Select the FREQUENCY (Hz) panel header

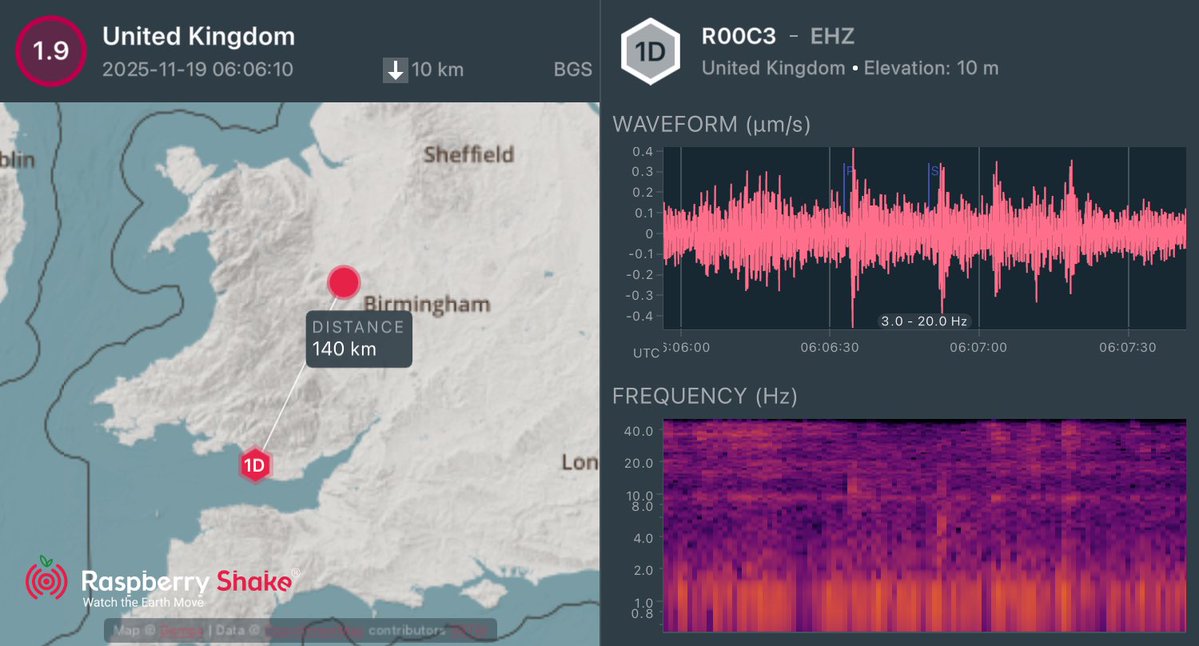(x=703, y=396)
